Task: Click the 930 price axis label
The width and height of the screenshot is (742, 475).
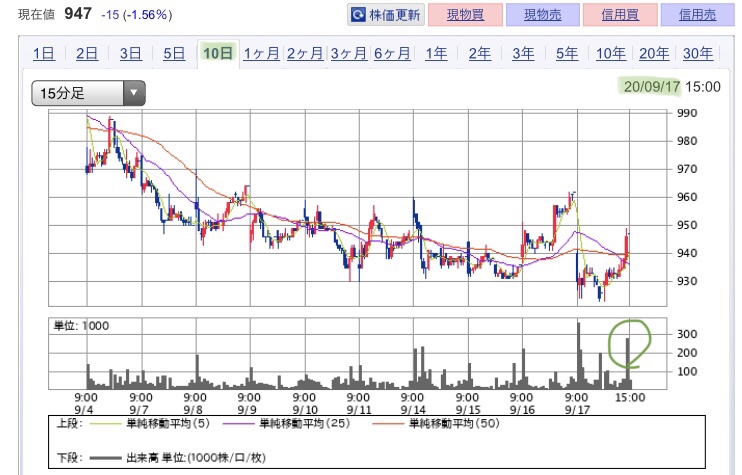Action: [687, 281]
